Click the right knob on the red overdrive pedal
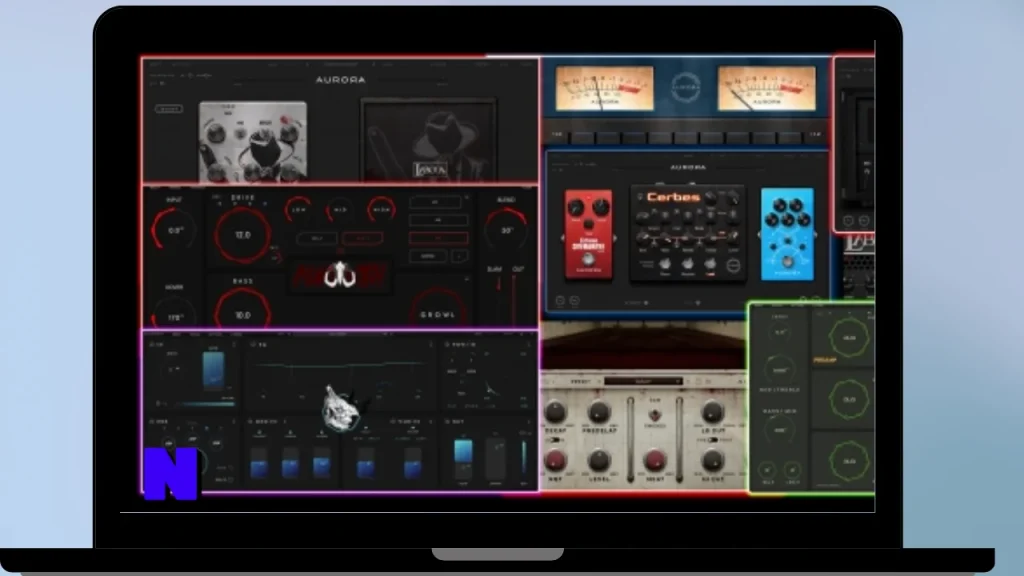The image size is (1024, 576). (600, 208)
